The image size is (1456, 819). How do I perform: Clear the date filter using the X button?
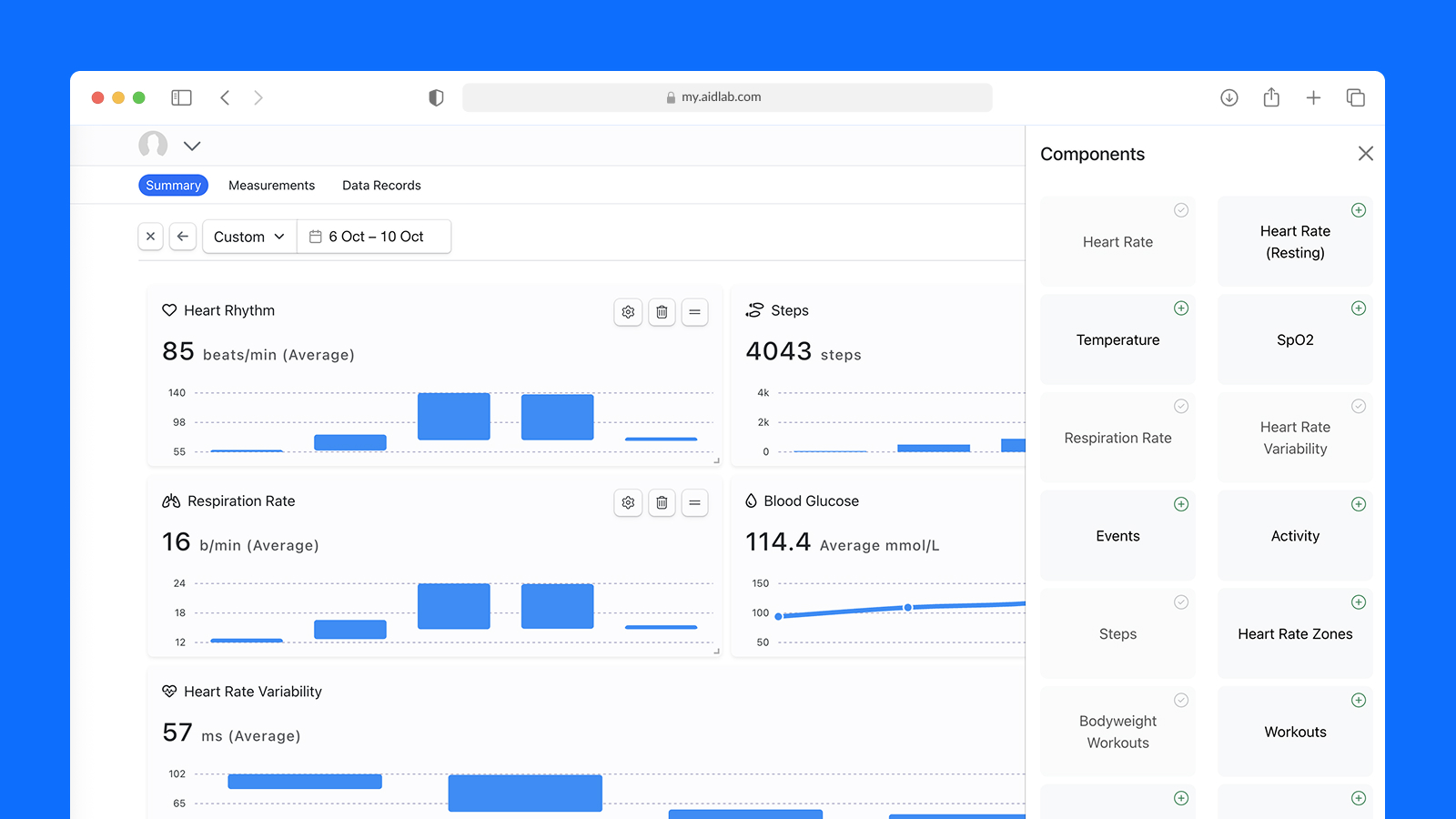150,236
